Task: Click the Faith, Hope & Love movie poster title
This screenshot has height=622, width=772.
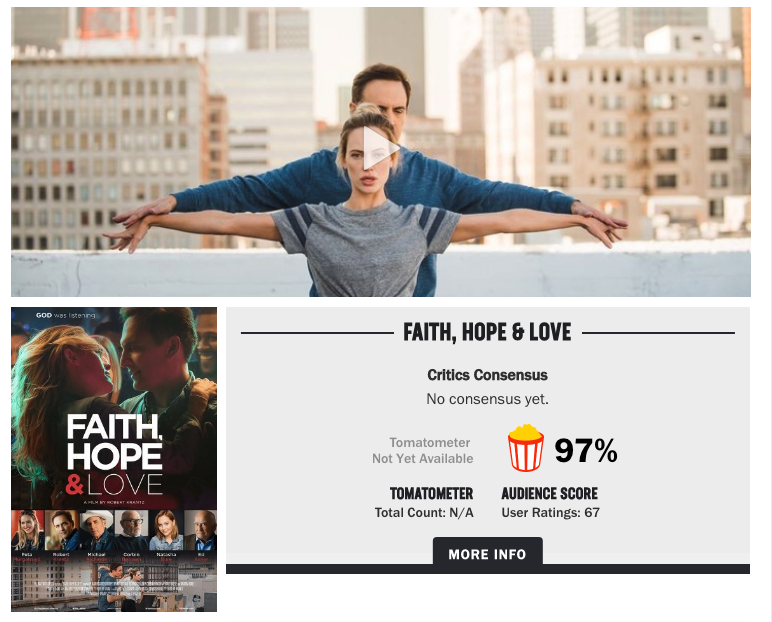Action: click(115, 454)
